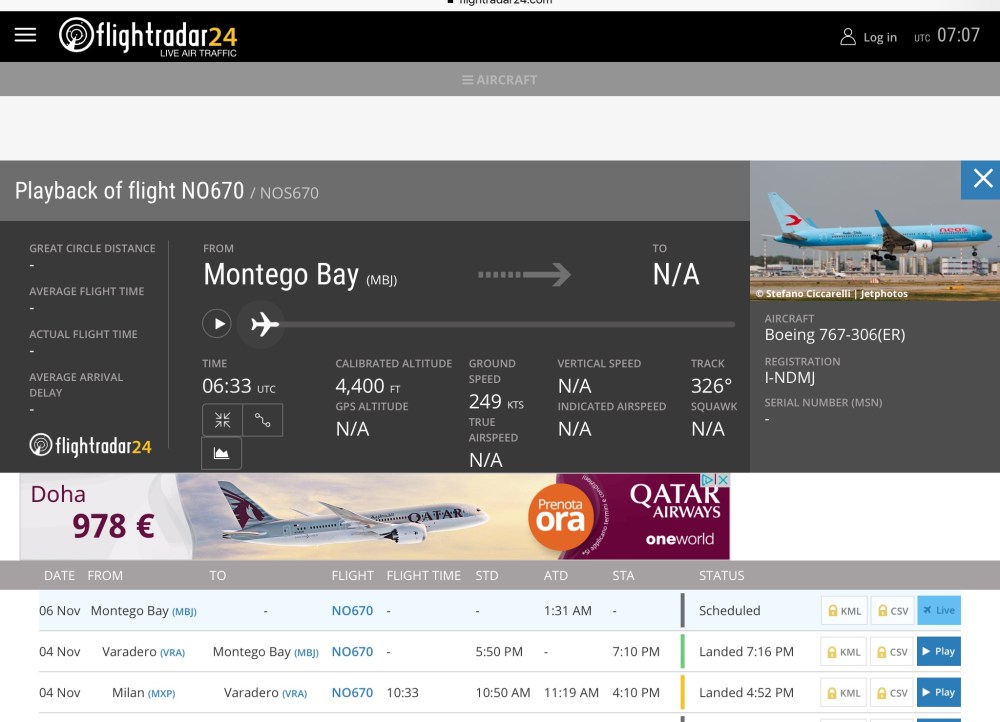Viewport: 1000px width, 722px height.
Task: Open NO670 link in 06 Nov row
Action: coord(352,610)
